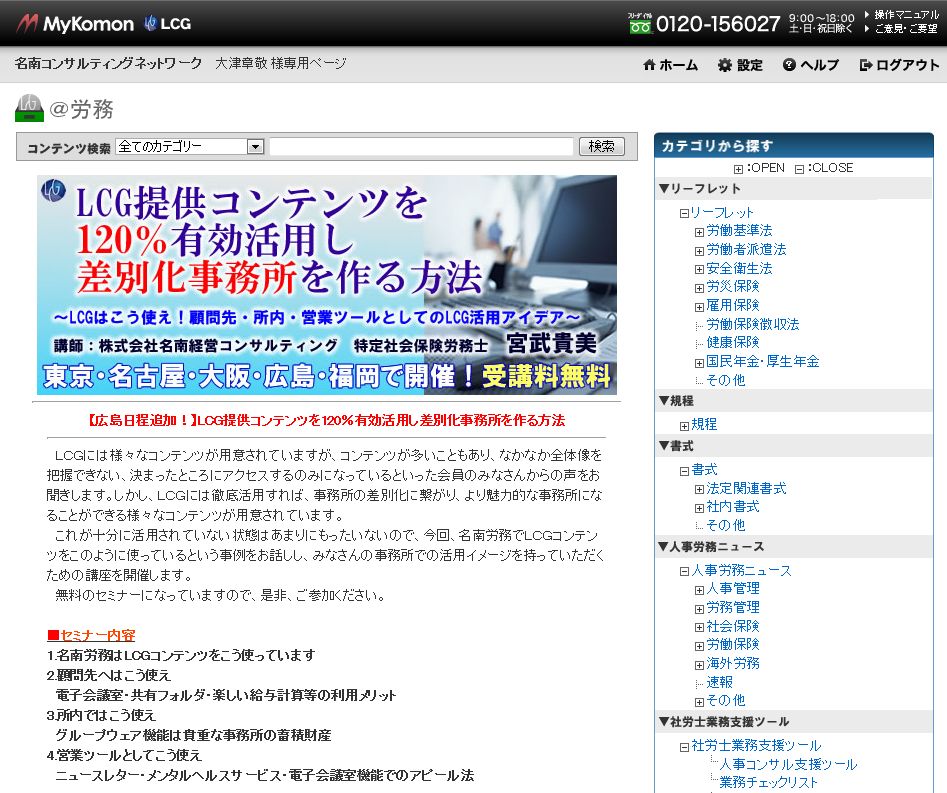Expand 法定関連書式 category
This screenshot has height=793, width=947.
coord(699,490)
